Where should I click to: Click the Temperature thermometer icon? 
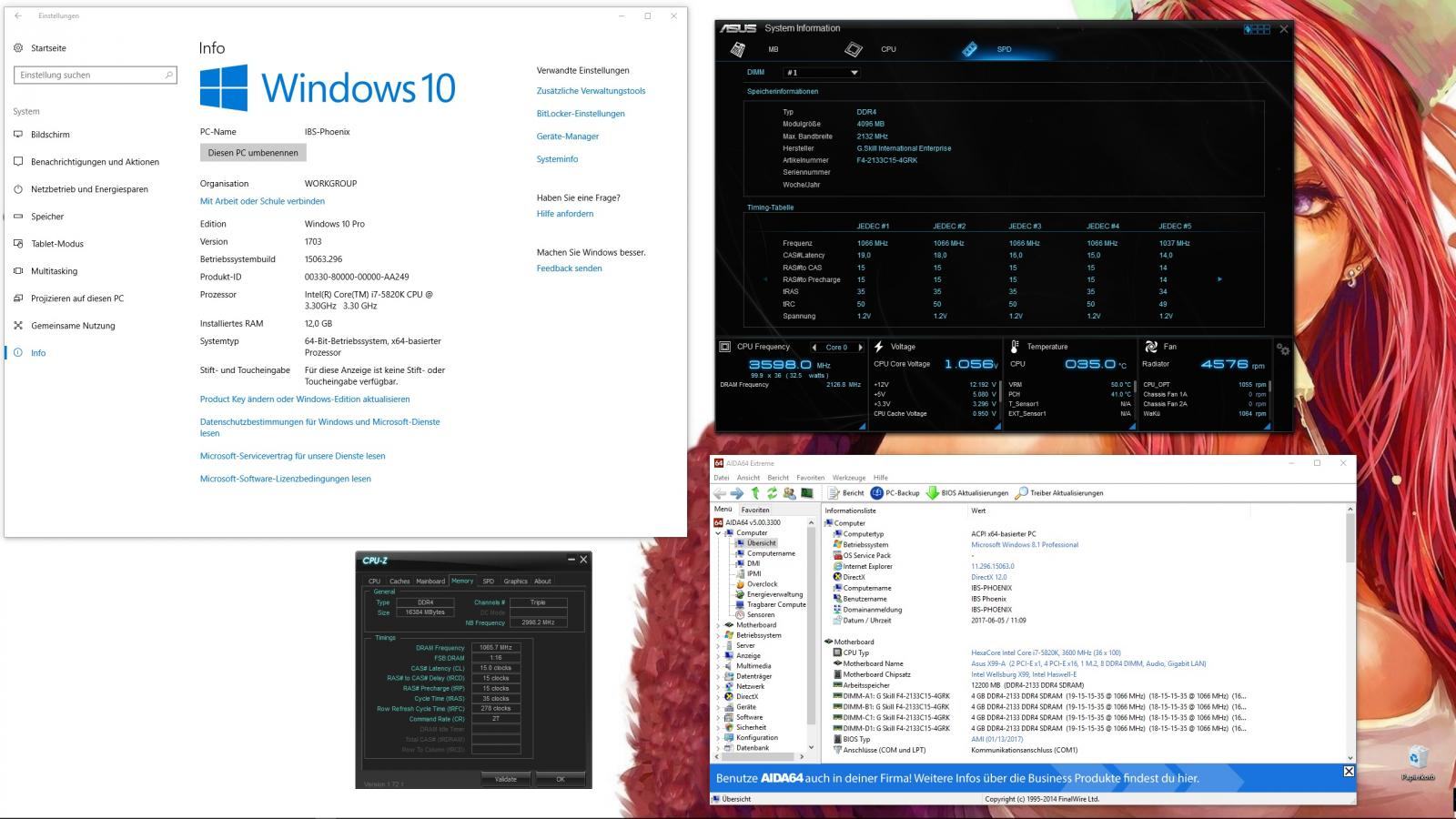pyautogui.click(x=1015, y=347)
